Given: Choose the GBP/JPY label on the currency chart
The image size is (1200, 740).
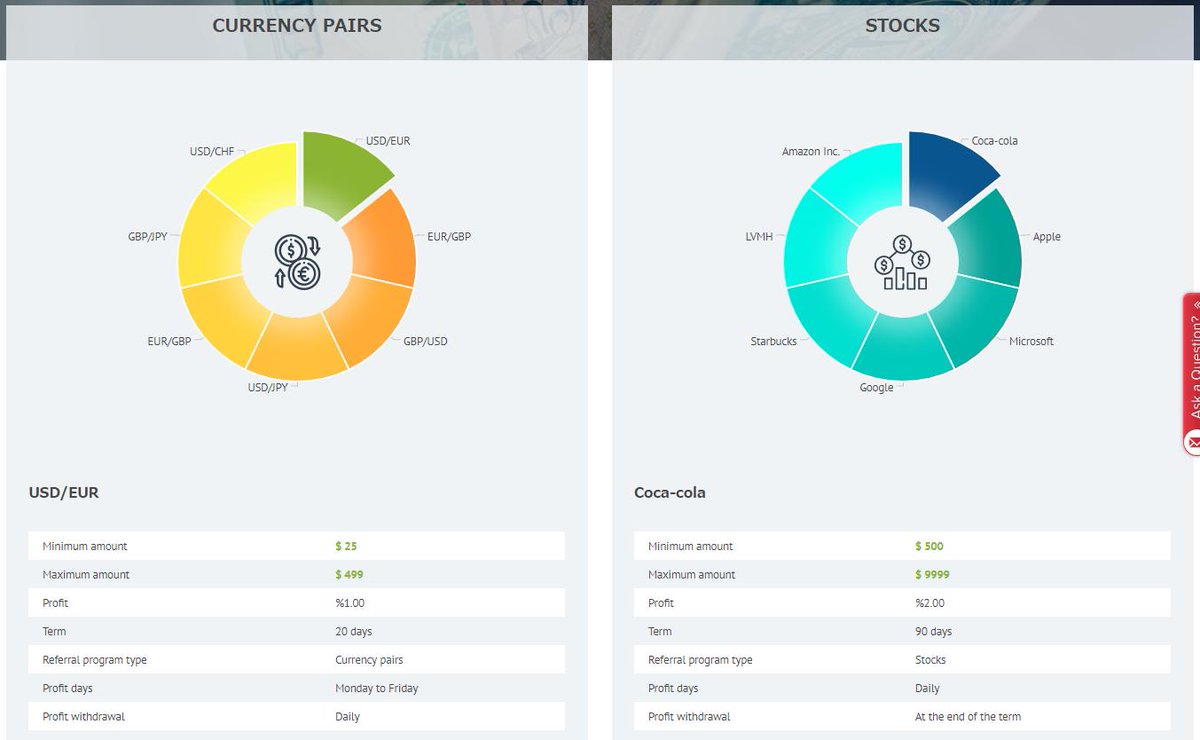Looking at the screenshot, I should [148, 237].
